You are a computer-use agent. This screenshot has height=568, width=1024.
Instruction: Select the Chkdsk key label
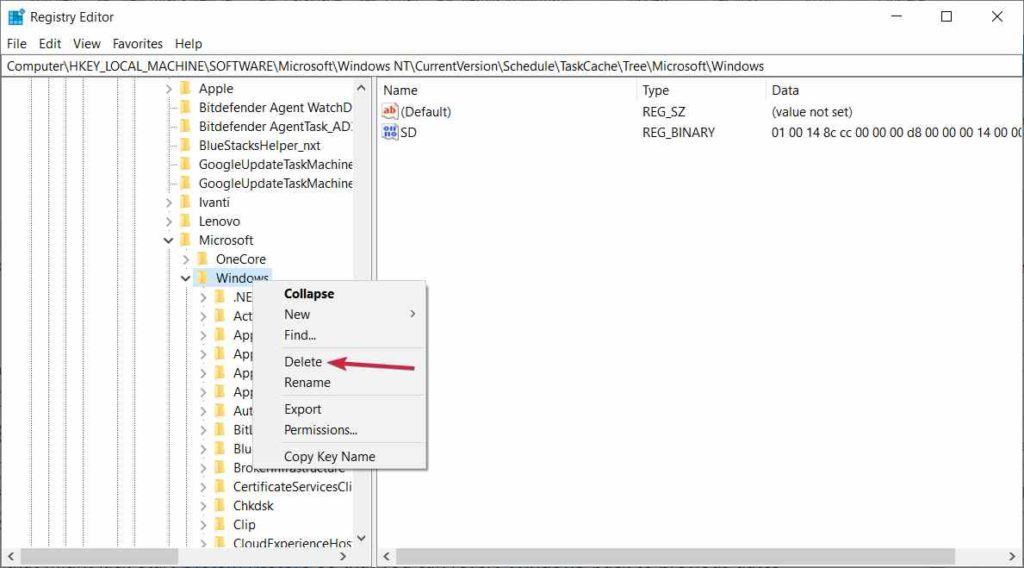[253, 505]
